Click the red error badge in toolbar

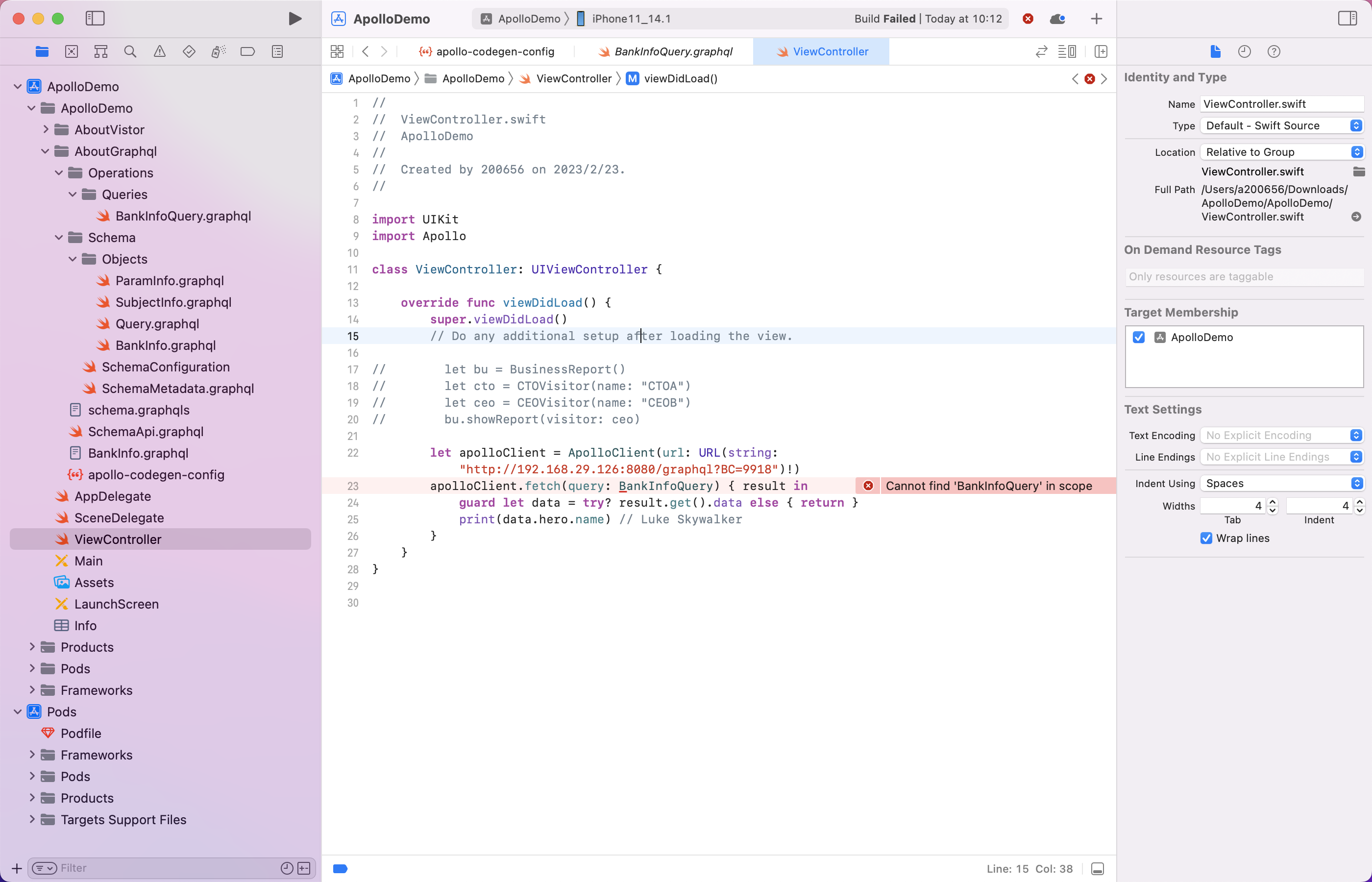1028,18
